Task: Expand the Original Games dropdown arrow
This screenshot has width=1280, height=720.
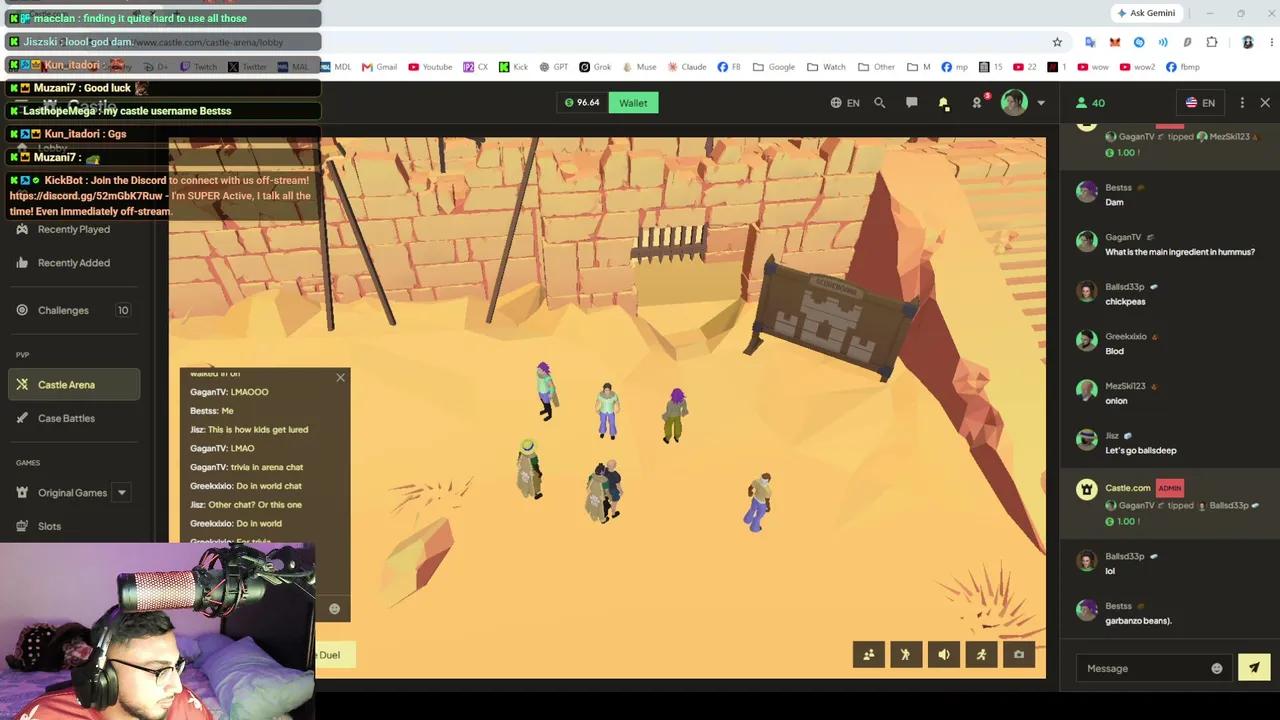Action: click(x=122, y=492)
